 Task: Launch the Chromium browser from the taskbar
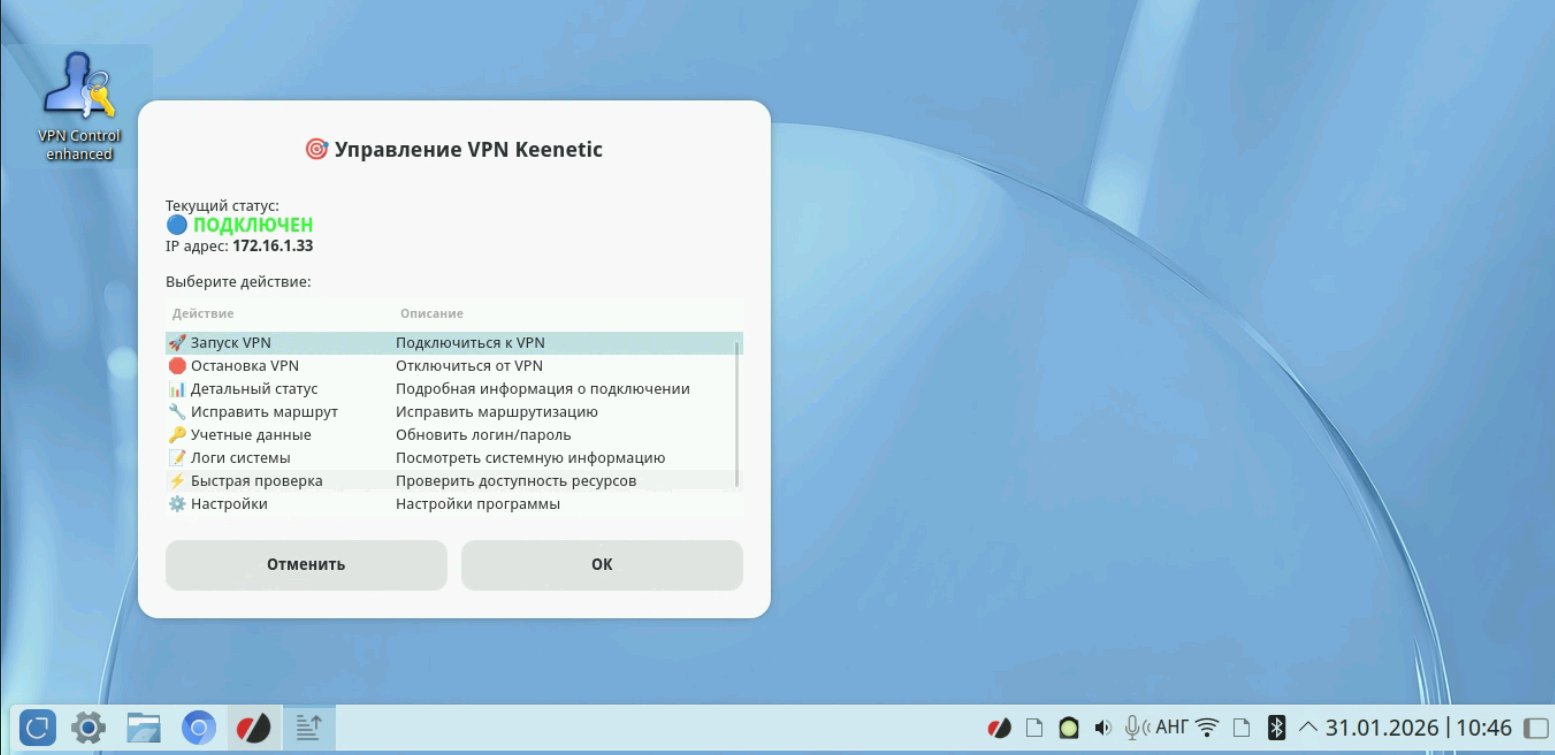[199, 728]
